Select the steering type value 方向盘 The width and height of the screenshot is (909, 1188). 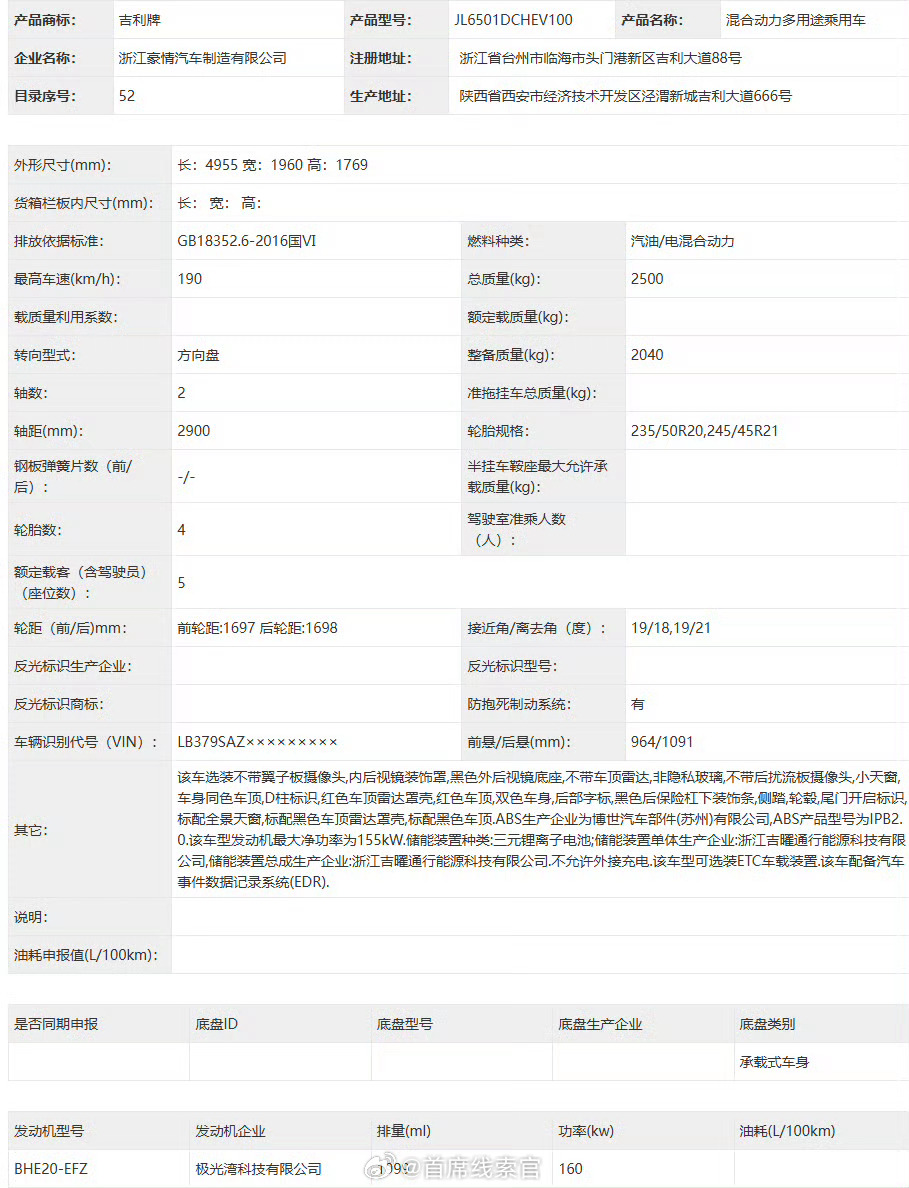(198, 355)
